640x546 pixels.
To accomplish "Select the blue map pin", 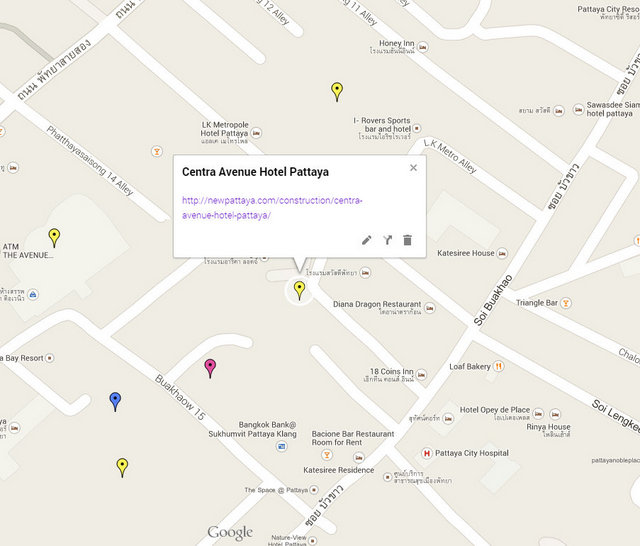I will click(116, 402).
